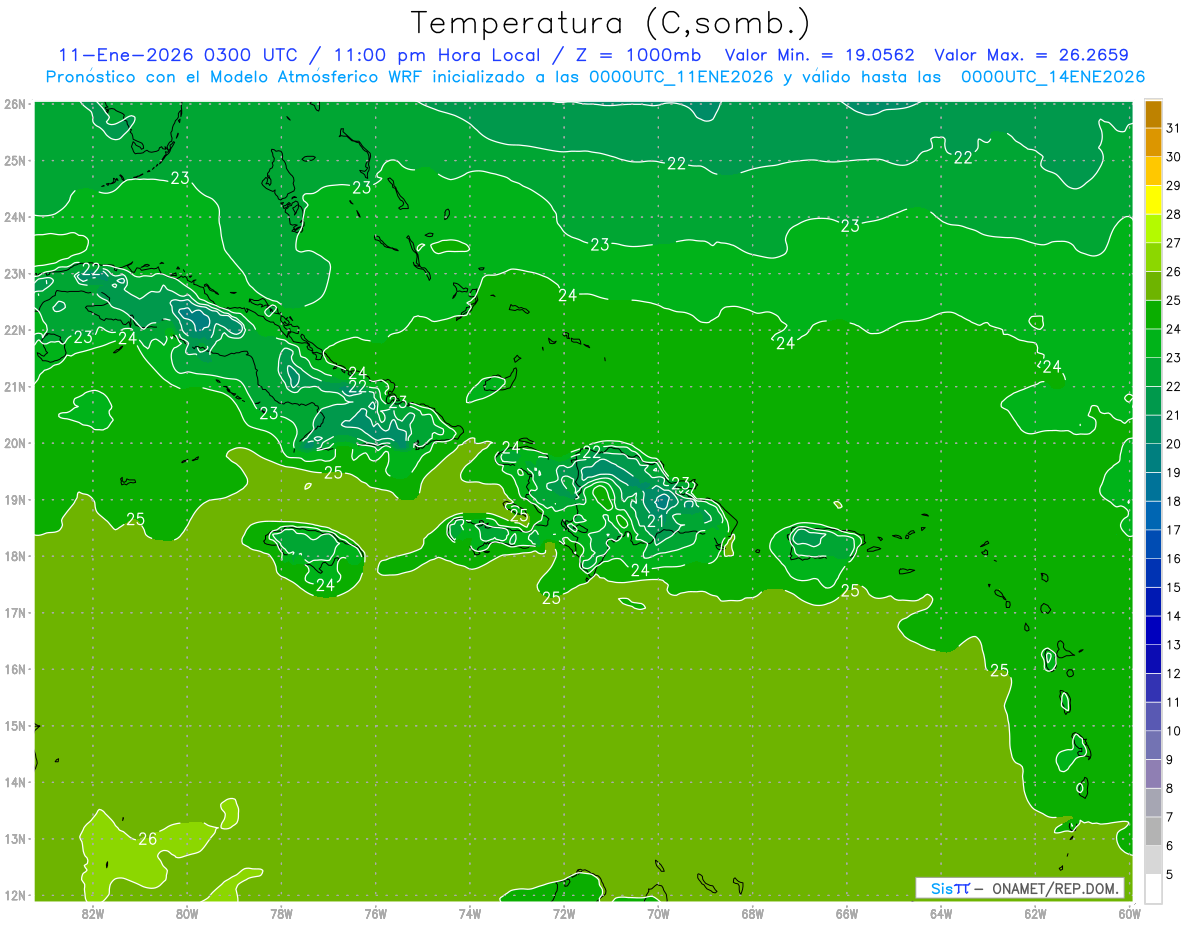Click the '74W' longitude axis label
The width and height of the screenshot is (1200, 927).
click(470, 913)
